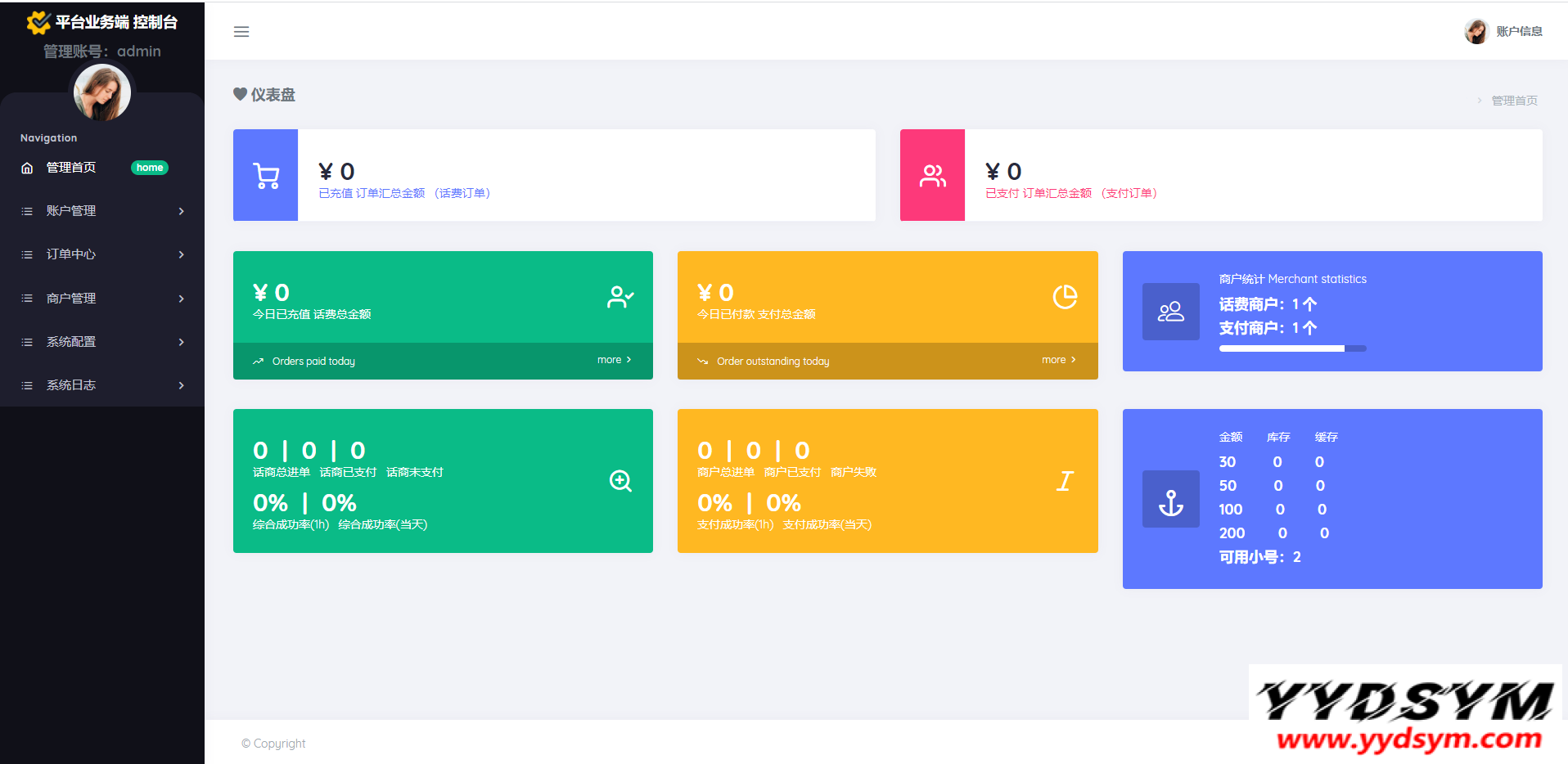This screenshot has height=764, width=1568.
Task: Toggle the hamburger sidebar menu icon
Action: pos(241,32)
